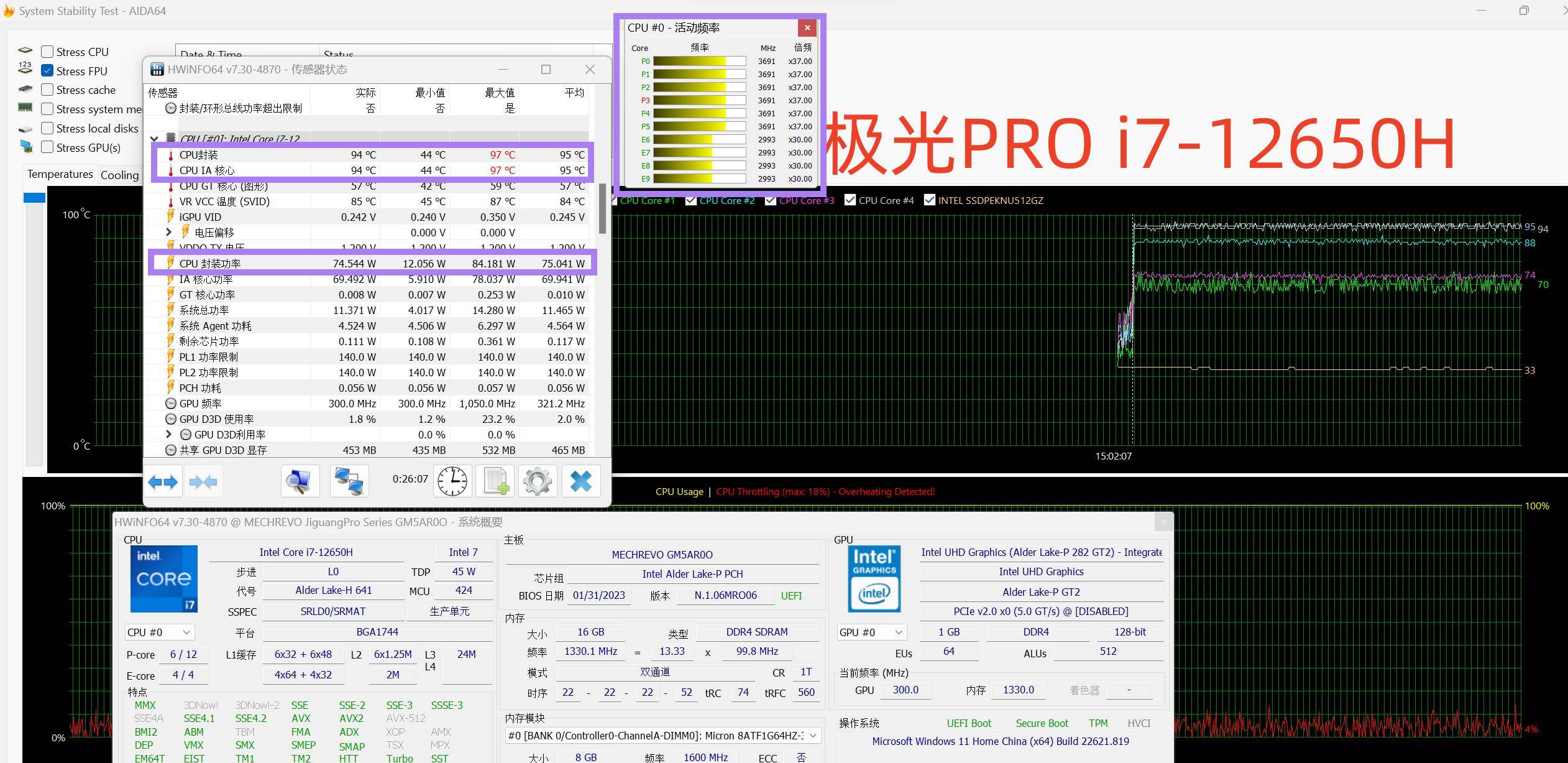The image size is (1568, 763).
Task: Switch to the Temperatures tab
Action: (x=60, y=174)
